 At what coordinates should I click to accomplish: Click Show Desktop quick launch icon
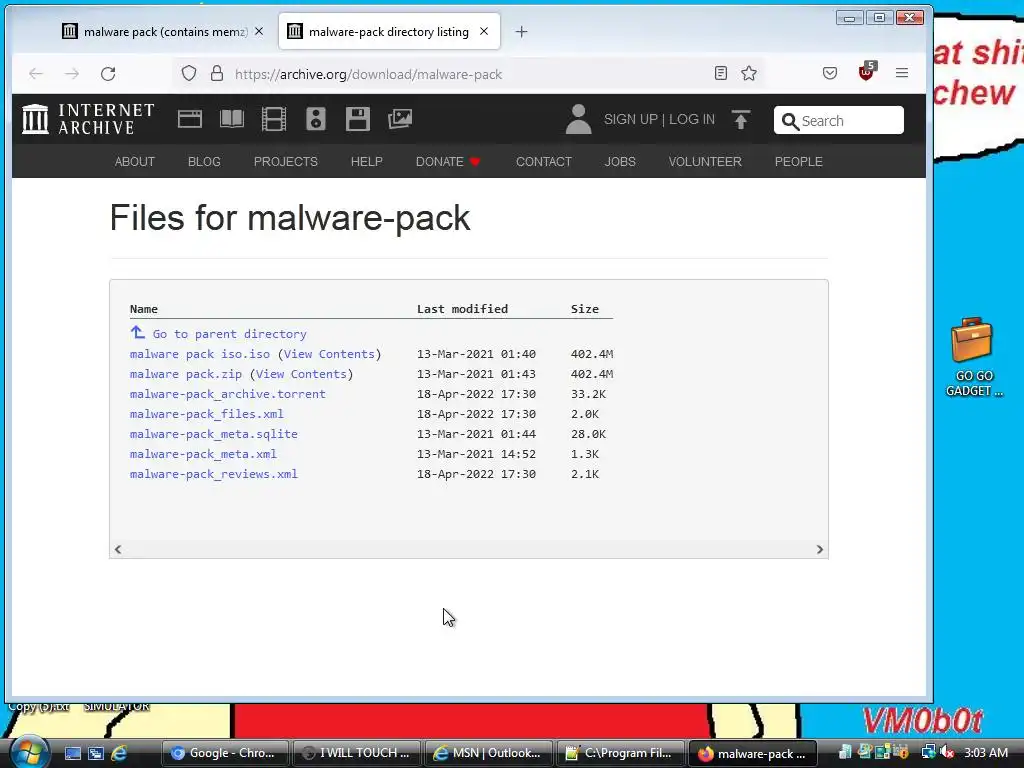click(72, 753)
